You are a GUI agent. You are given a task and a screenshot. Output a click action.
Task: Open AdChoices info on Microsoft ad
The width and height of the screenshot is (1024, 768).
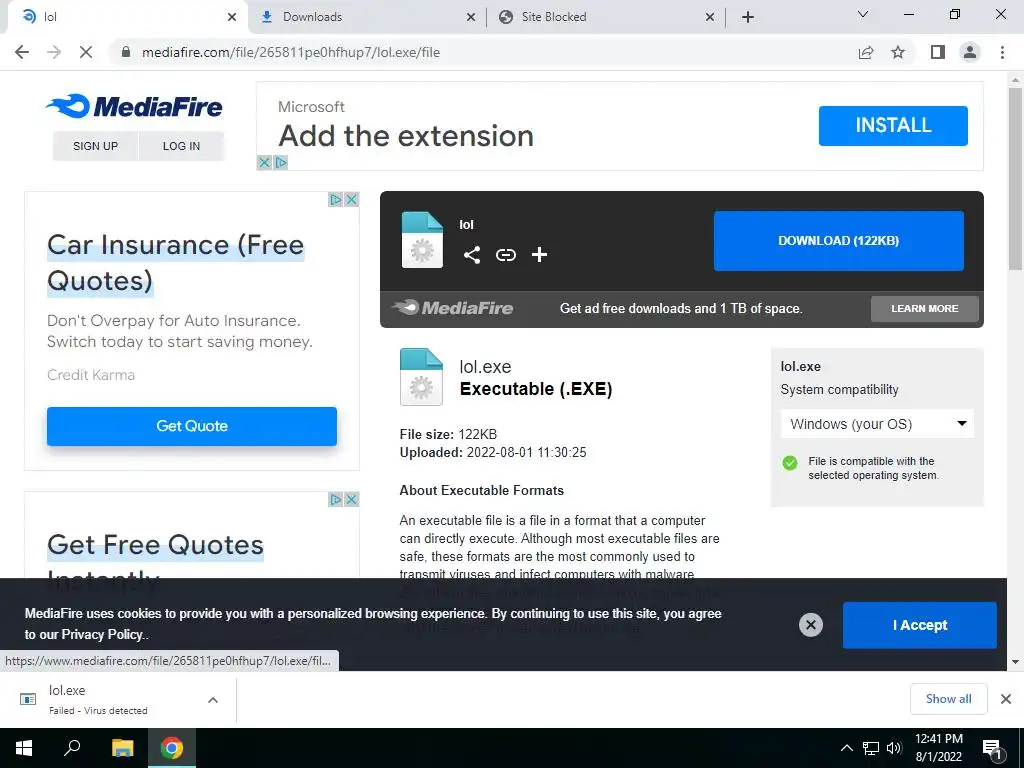tap(281, 162)
